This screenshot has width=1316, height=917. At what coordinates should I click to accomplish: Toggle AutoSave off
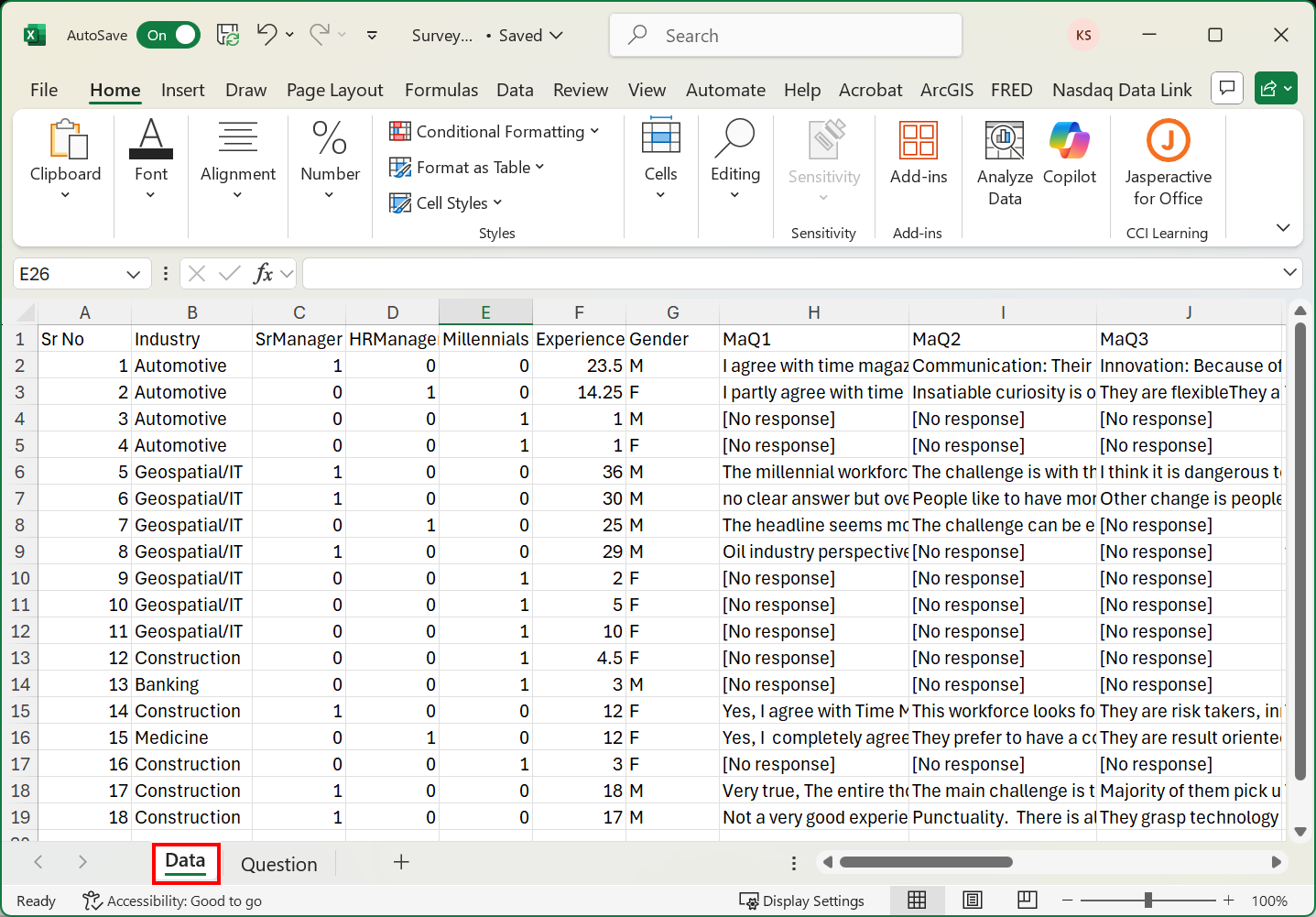[x=169, y=35]
